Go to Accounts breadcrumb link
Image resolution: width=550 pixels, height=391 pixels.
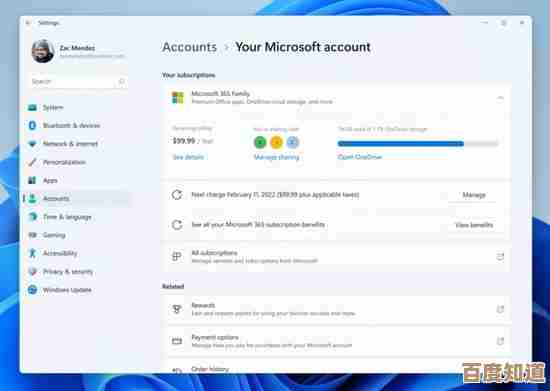tap(189, 47)
